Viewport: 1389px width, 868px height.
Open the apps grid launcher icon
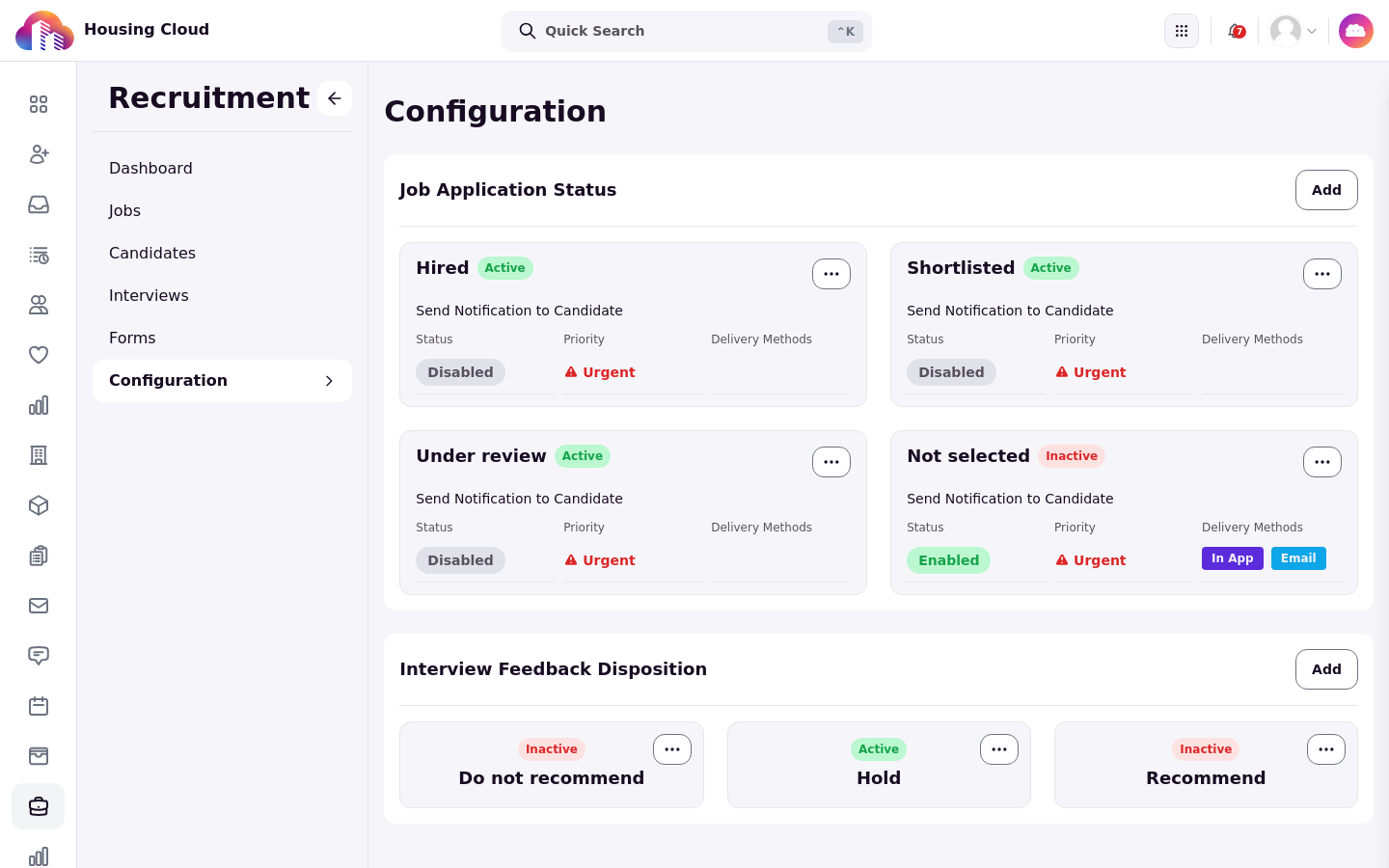click(x=1182, y=31)
